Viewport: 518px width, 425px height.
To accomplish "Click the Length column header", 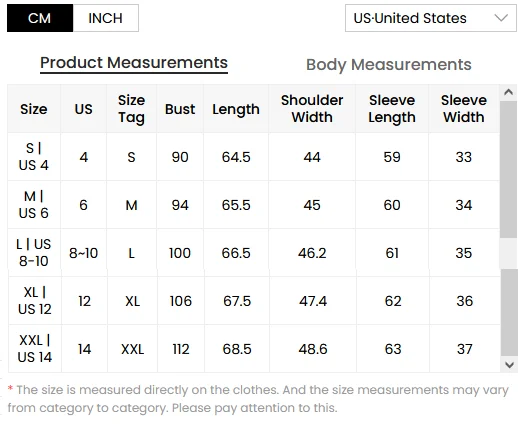I will click(x=236, y=109).
